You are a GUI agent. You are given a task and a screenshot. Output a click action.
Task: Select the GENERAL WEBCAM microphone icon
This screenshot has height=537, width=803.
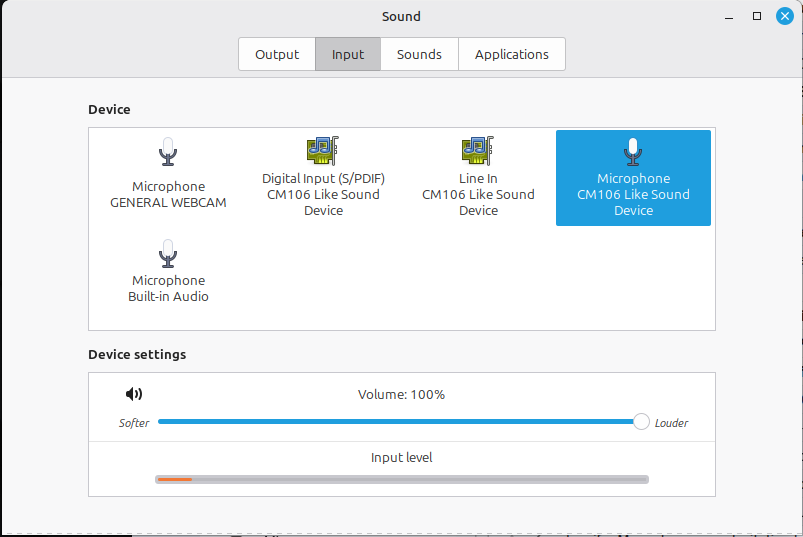point(168,153)
